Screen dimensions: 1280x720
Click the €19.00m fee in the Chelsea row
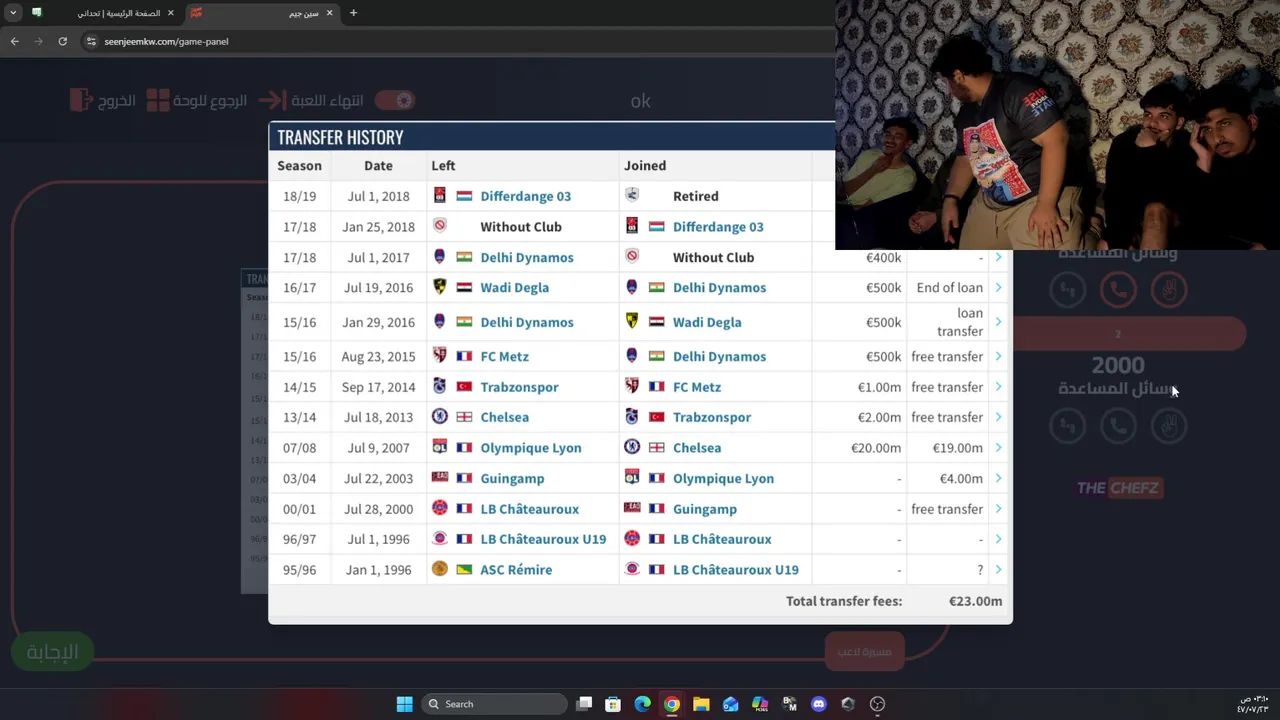click(x=957, y=448)
